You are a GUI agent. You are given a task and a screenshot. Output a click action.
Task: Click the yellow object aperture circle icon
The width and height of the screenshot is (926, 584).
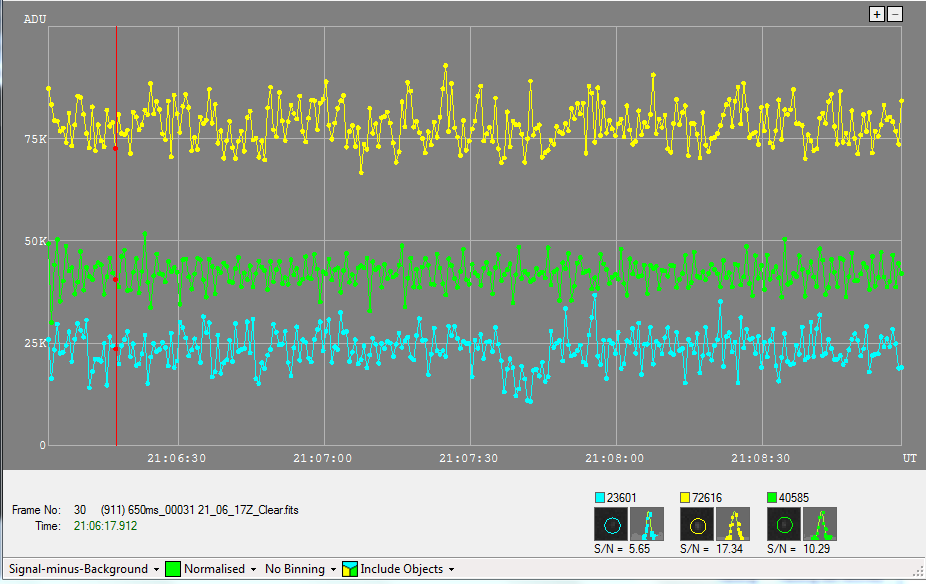pos(697,525)
